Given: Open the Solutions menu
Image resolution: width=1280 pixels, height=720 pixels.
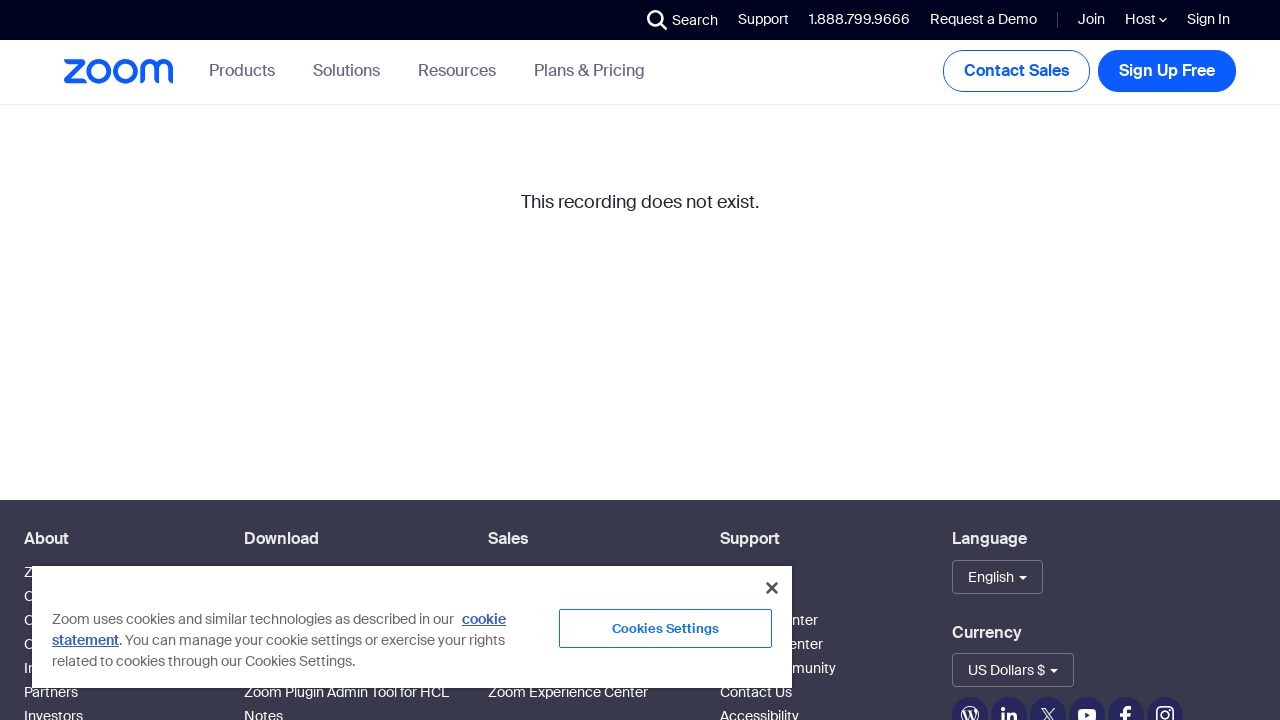Looking at the screenshot, I should point(346,71).
